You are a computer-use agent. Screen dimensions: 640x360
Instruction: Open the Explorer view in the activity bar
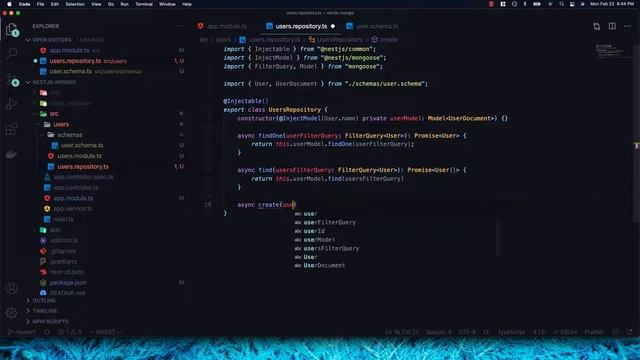point(11,30)
